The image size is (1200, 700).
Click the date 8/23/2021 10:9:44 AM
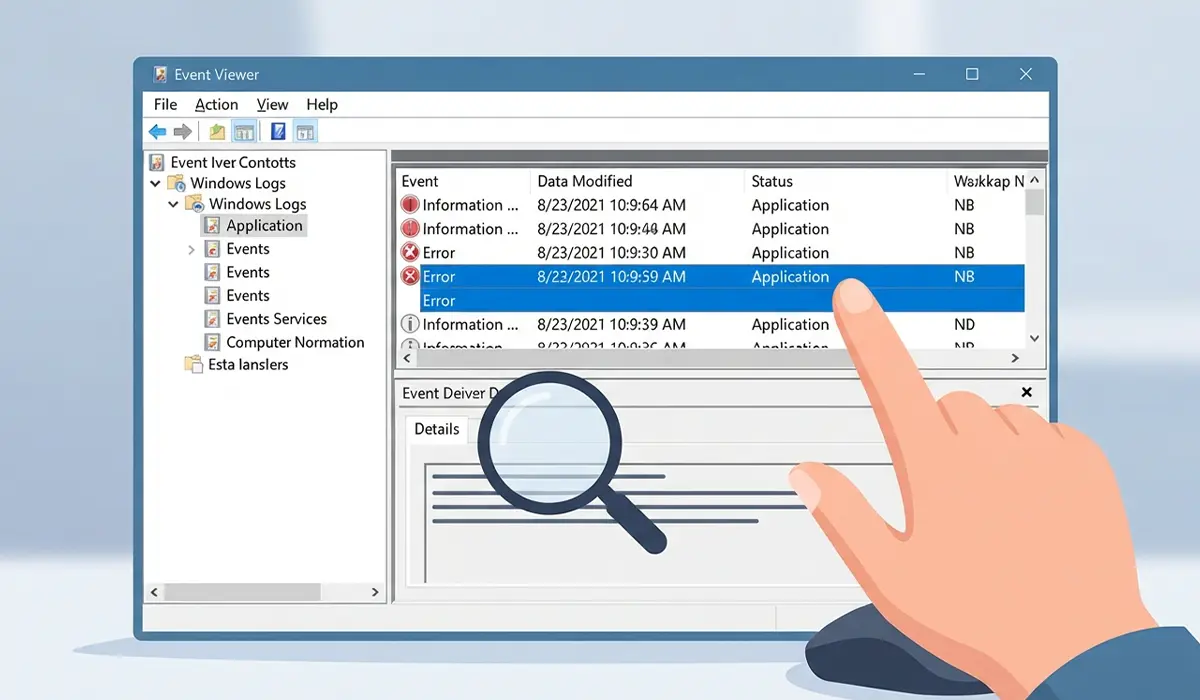coord(612,229)
